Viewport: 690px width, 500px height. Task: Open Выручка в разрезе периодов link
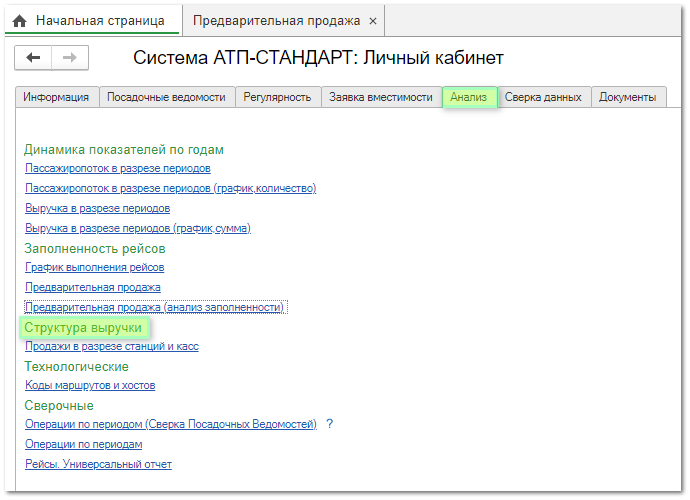(97, 208)
